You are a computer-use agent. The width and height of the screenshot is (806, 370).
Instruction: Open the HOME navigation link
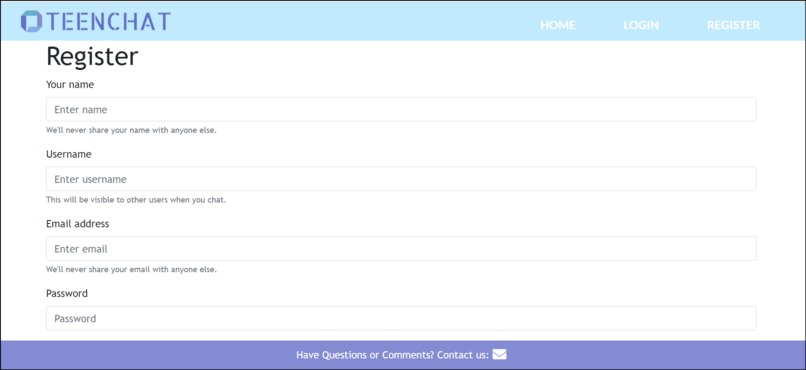tap(558, 25)
